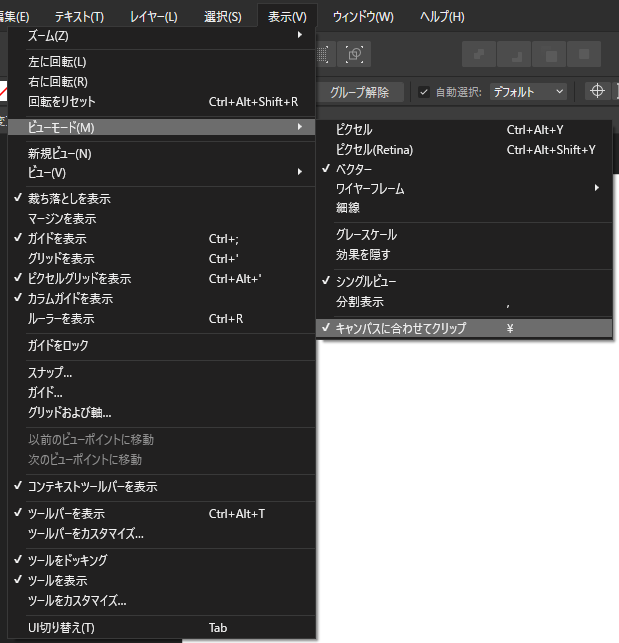Viewport: 619px width, 643px height.
Task: Uncheck 裁ち落としを表示 in the menu
Action: [70, 198]
